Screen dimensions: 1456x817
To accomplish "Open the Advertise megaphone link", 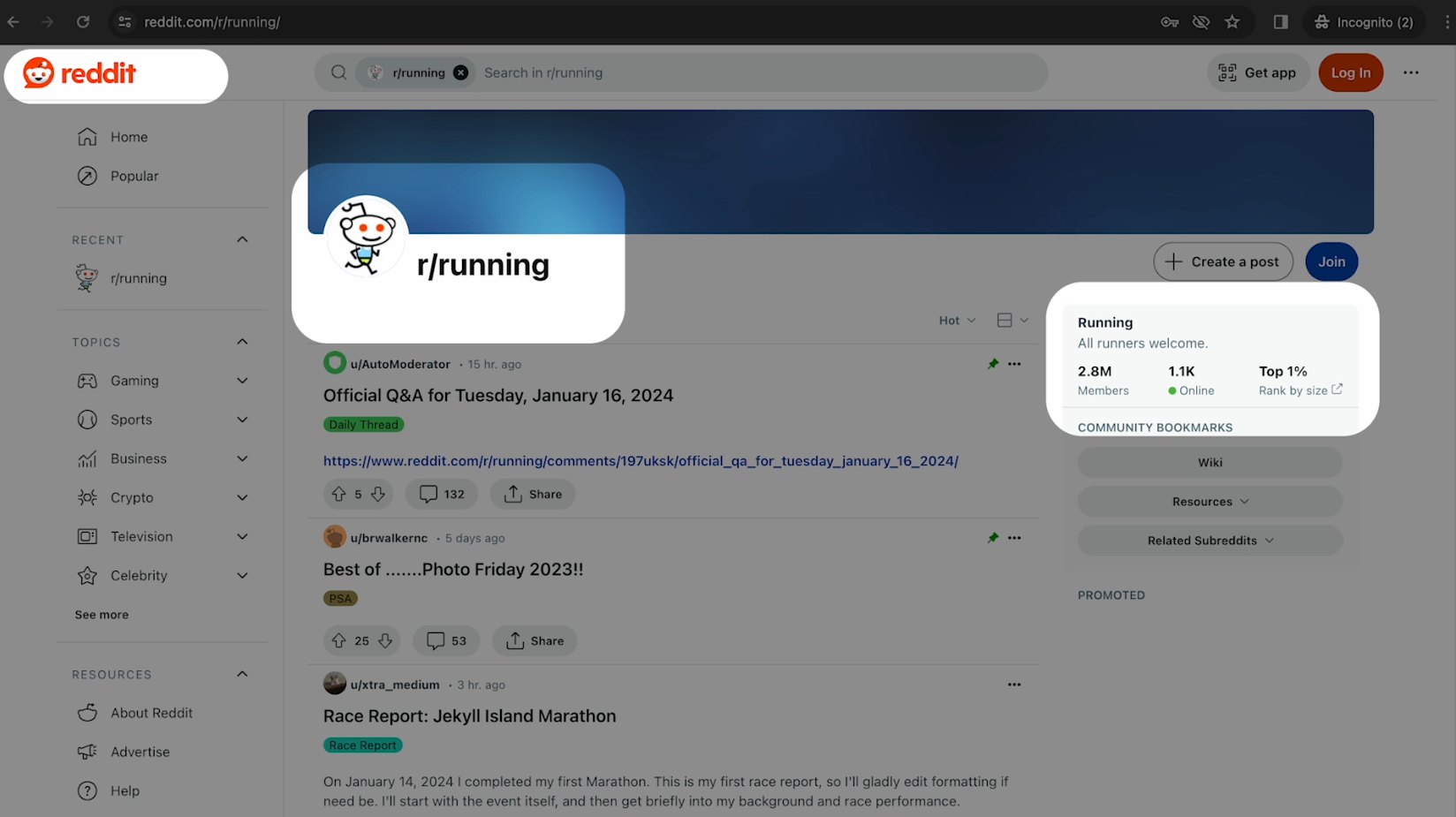I will [x=140, y=752].
